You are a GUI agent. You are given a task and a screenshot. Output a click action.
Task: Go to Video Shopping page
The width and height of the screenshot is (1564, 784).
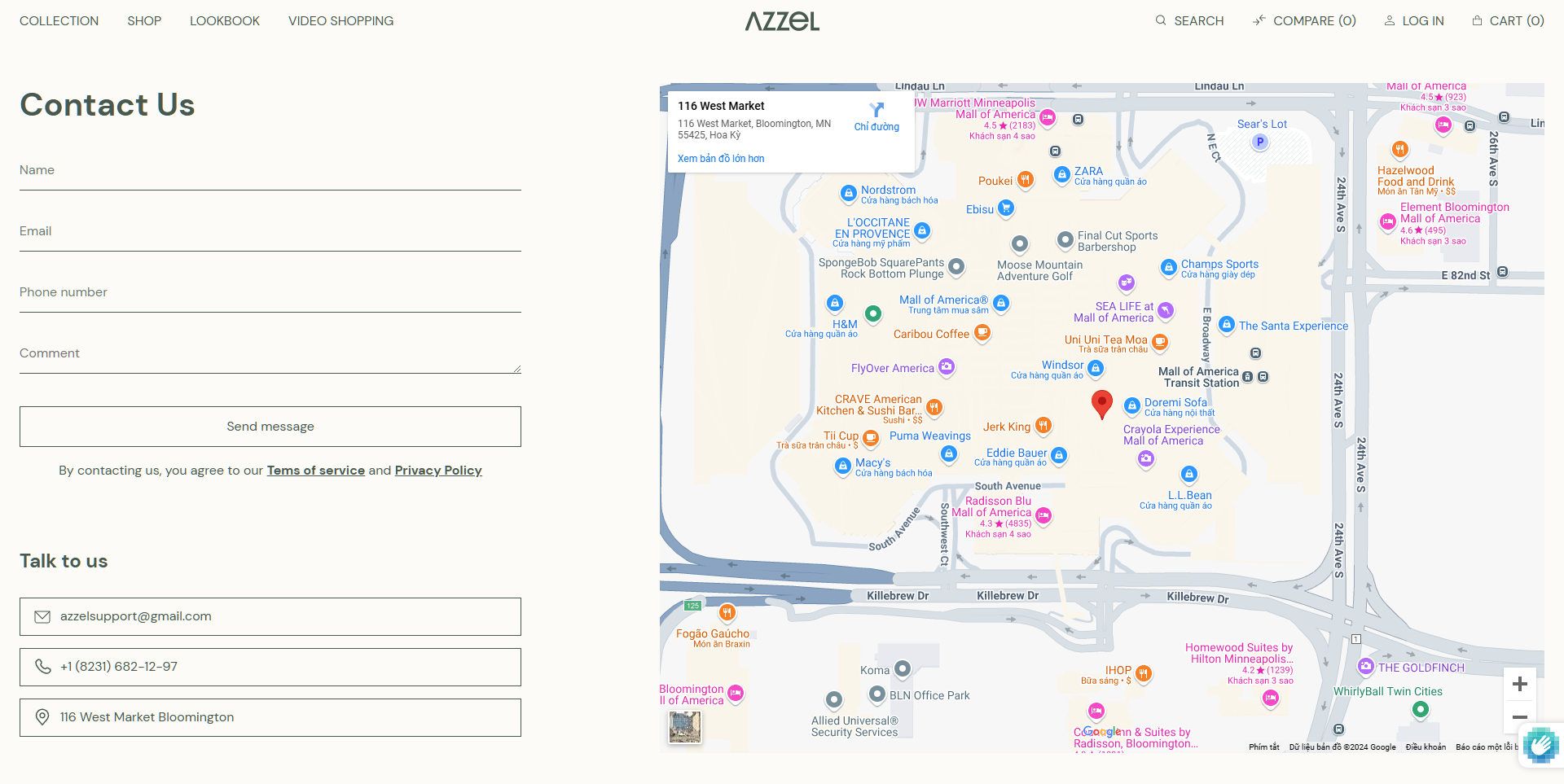tap(340, 21)
